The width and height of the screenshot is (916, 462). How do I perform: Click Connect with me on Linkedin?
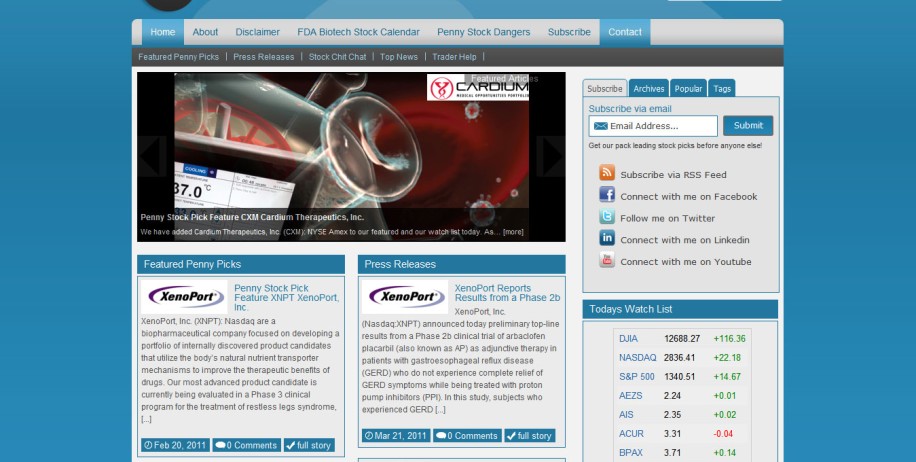pyautogui.click(x=685, y=240)
